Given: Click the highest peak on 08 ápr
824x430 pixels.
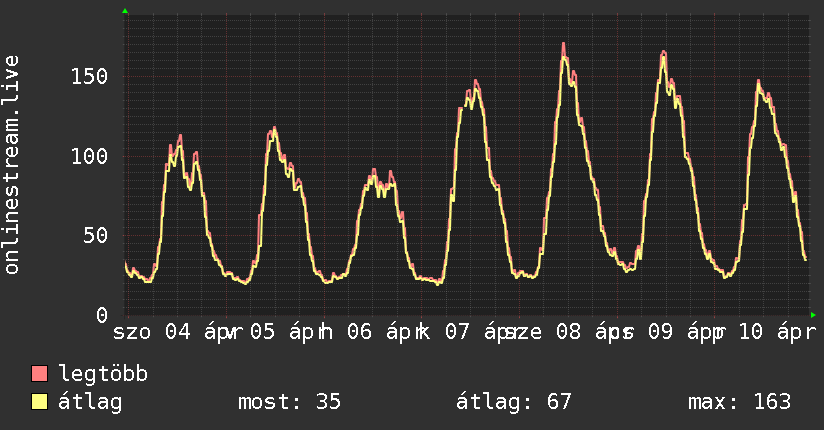Looking at the screenshot, I should (x=563, y=45).
